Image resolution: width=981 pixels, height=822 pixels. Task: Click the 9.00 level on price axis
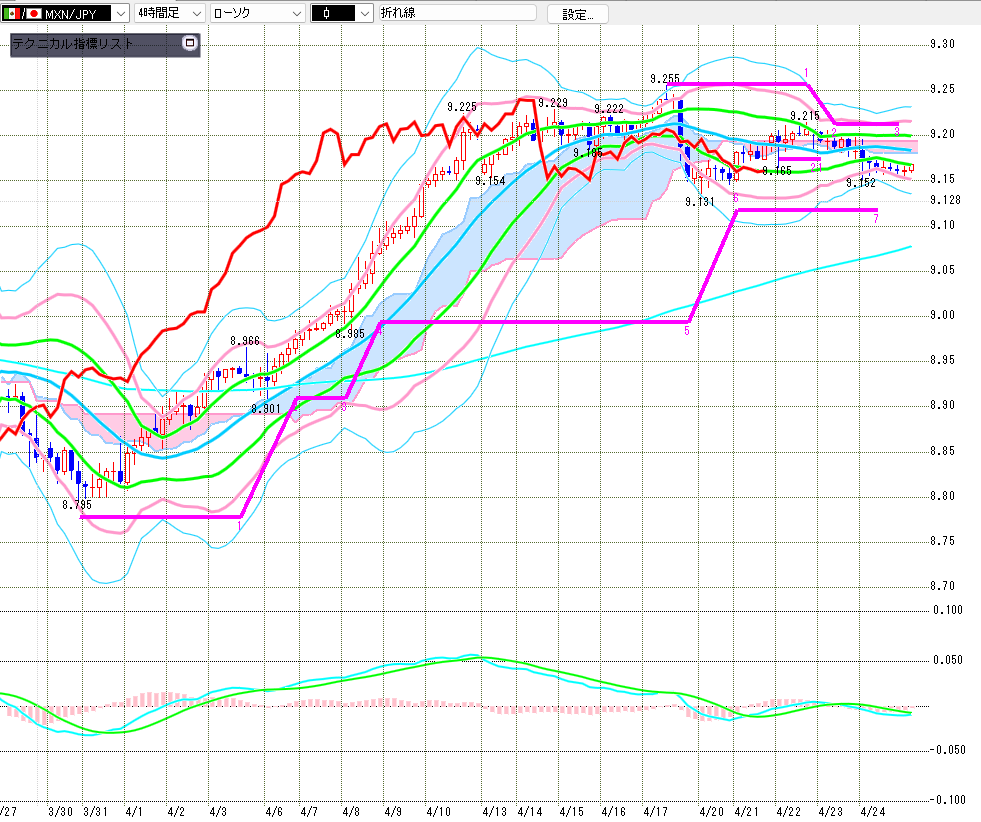(x=941, y=315)
